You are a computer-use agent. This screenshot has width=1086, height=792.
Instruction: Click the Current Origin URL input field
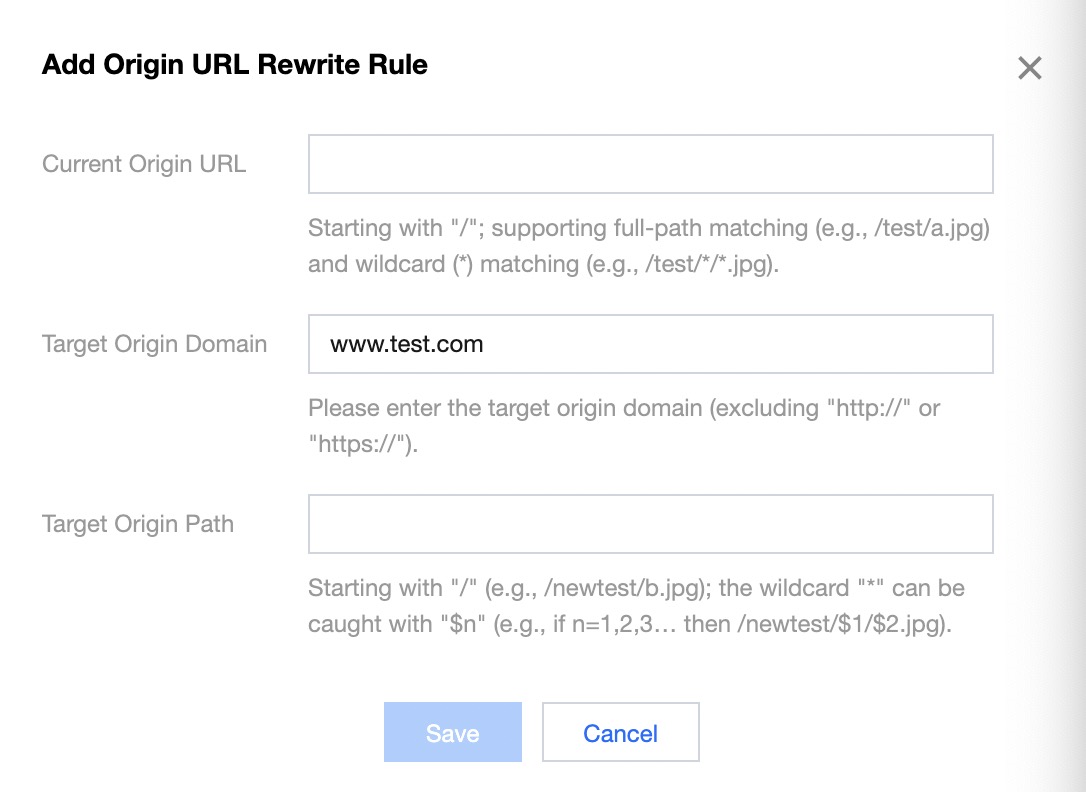click(x=650, y=164)
